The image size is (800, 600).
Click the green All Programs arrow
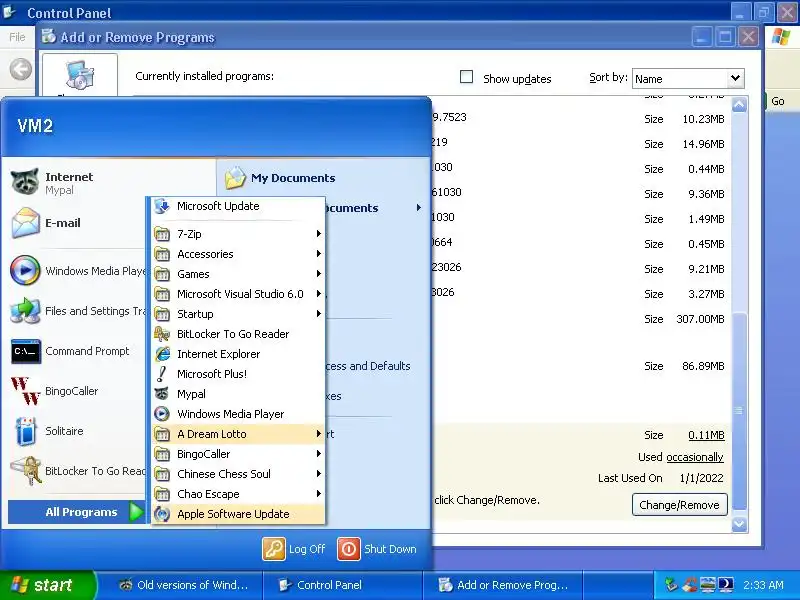(136, 512)
